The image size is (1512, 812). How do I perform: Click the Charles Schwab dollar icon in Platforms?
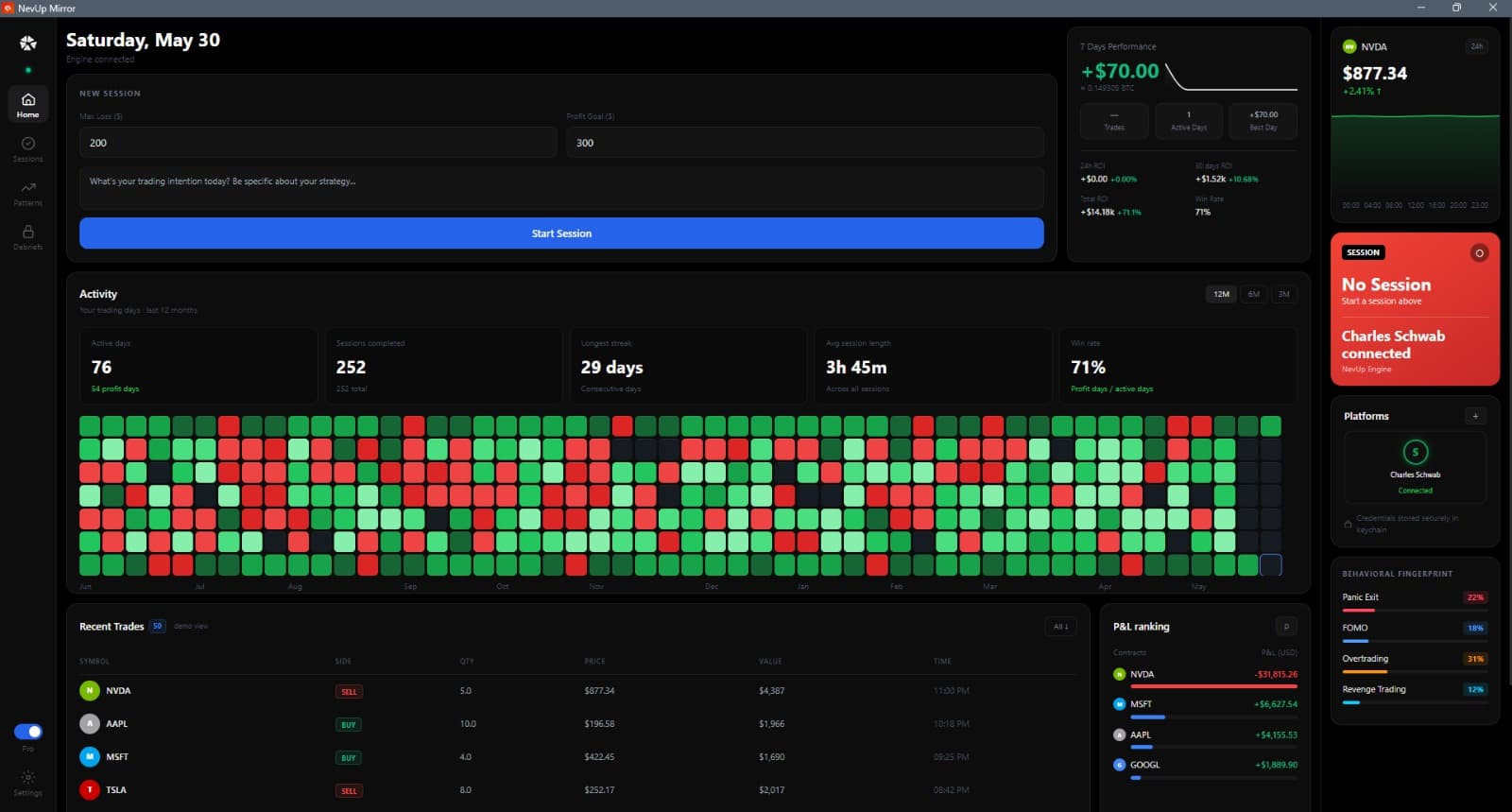click(x=1415, y=452)
